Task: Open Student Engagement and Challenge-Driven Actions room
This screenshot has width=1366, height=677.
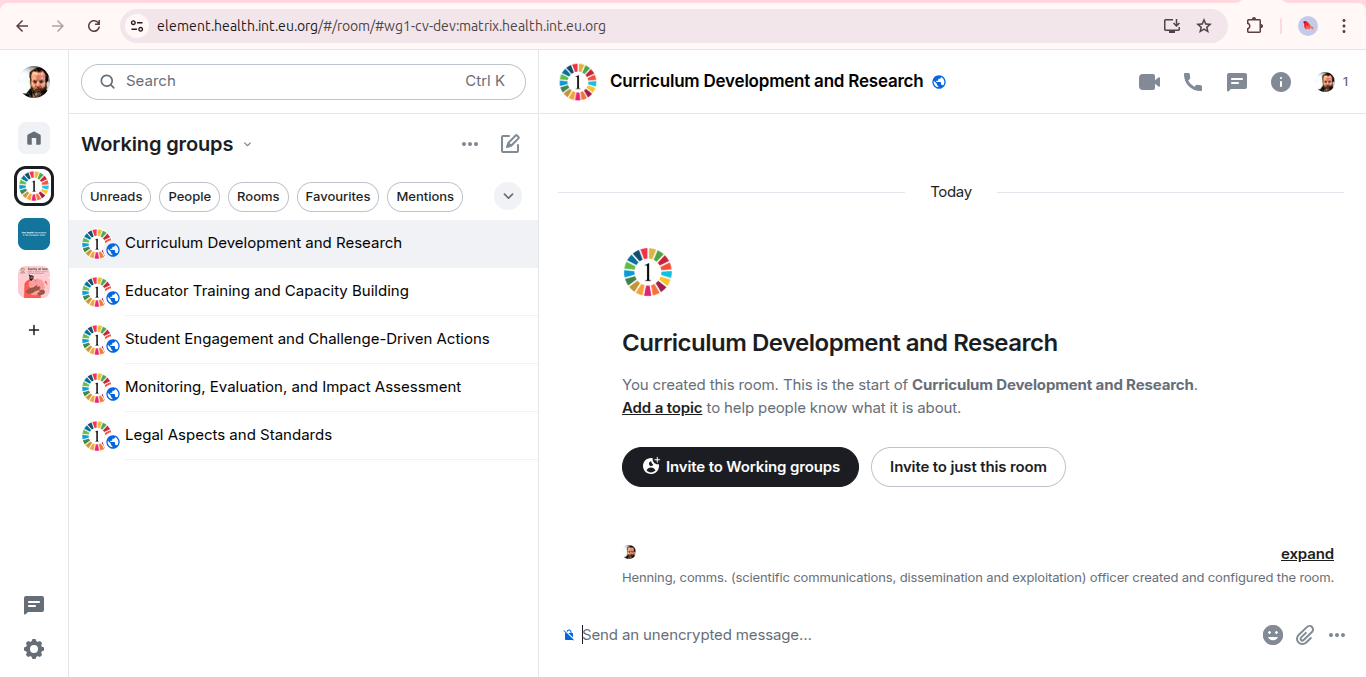Action: [303, 339]
